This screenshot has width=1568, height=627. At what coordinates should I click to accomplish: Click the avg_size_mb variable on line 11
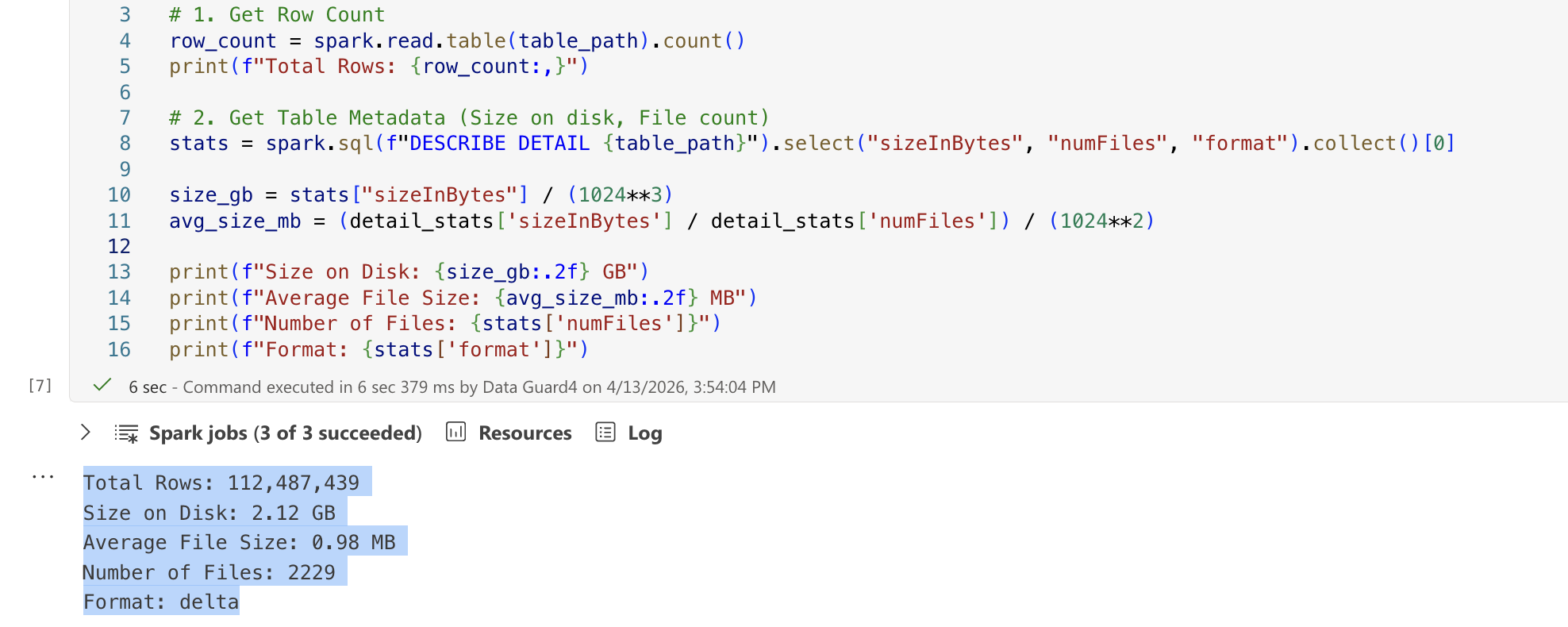click(235, 221)
